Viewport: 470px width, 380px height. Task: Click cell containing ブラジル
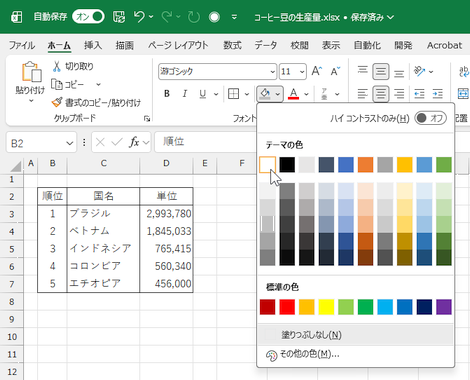(x=103, y=213)
